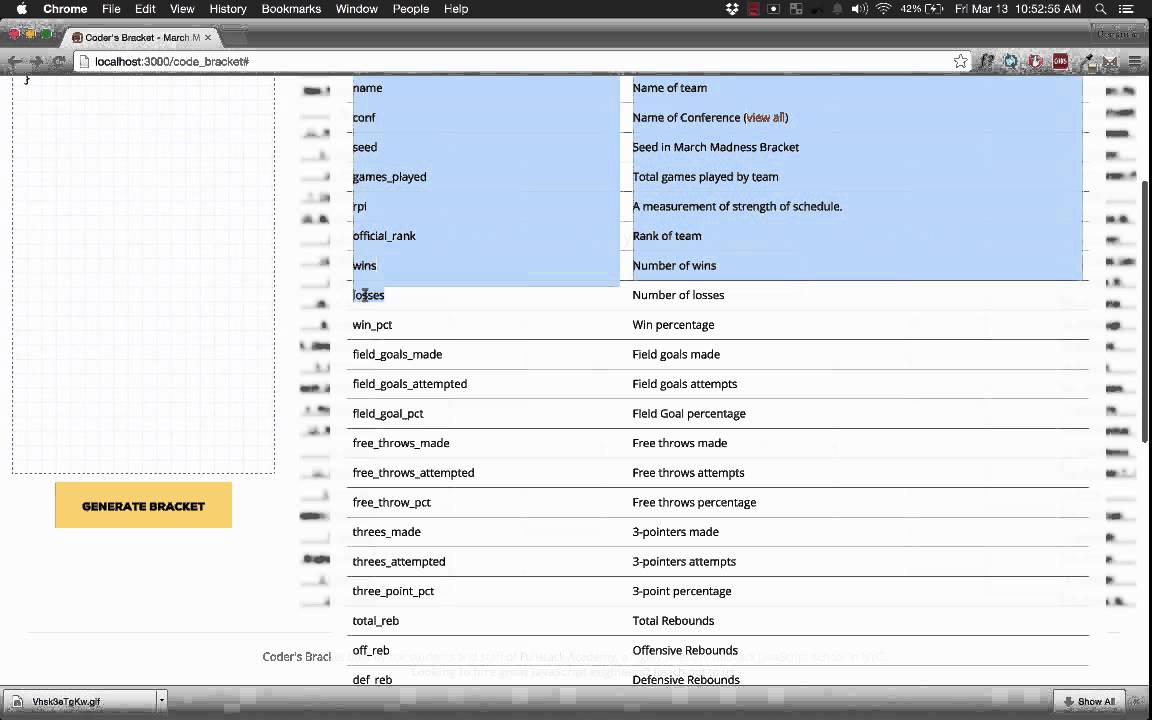Image resolution: width=1152 pixels, height=720 pixels.
Task: Click the Gmail checker extension icon
Action: click(x=1109, y=63)
